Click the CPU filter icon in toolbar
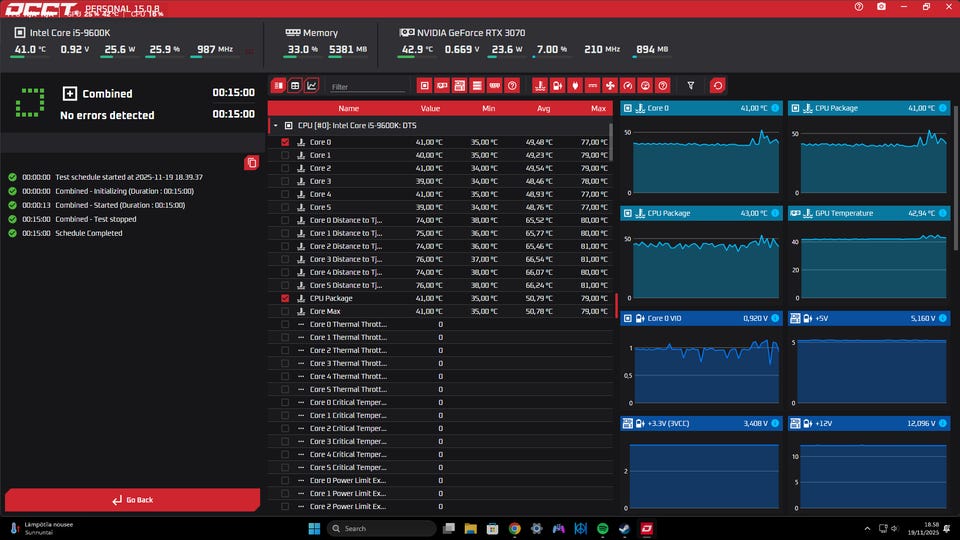The height and width of the screenshot is (540, 960). pos(425,86)
